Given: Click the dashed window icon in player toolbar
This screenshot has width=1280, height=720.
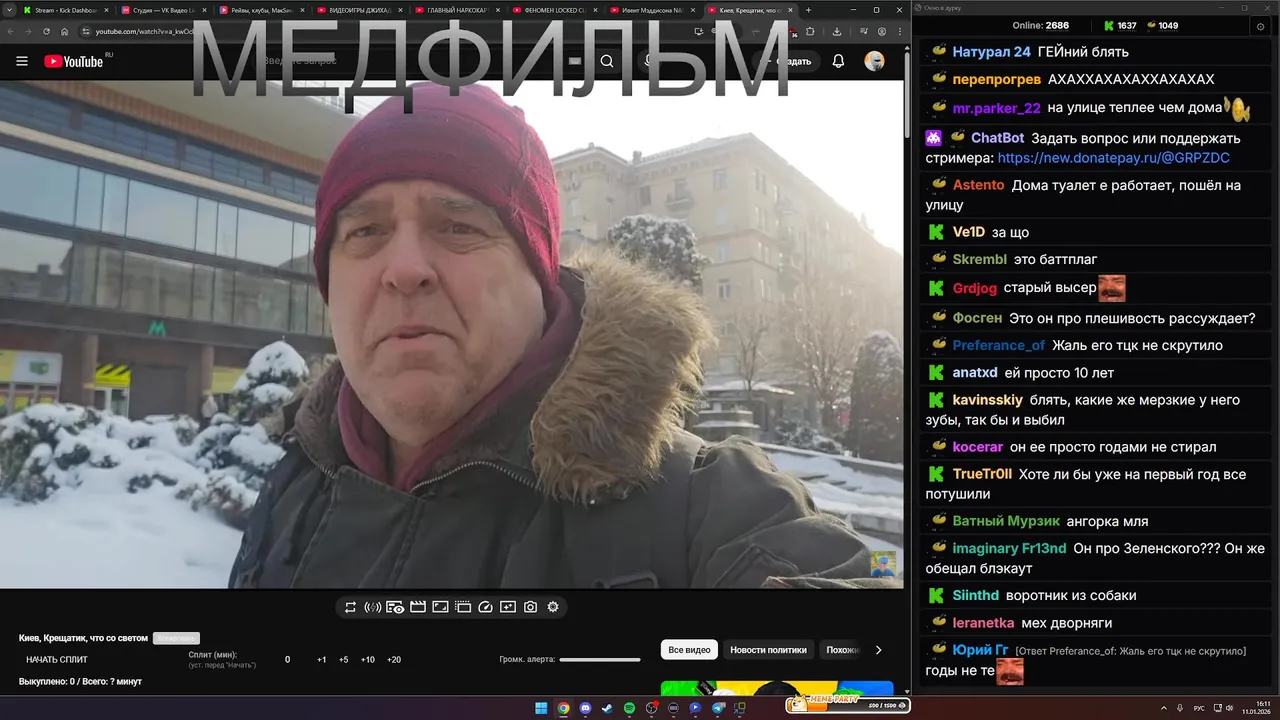Looking at the screenshot, I should tap(463, 607).
